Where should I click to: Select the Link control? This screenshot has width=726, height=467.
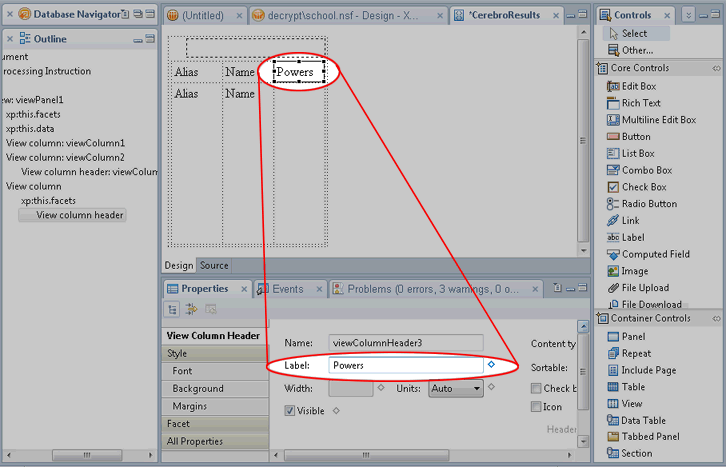coord(623,220)
